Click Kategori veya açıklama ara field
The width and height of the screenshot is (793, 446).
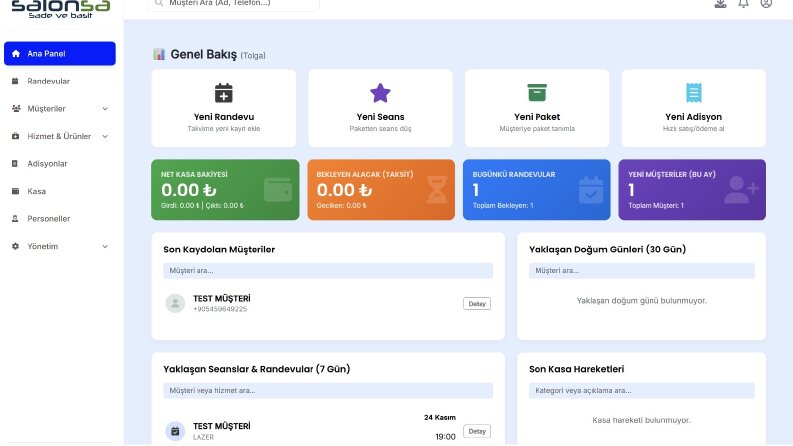point(641,390)
